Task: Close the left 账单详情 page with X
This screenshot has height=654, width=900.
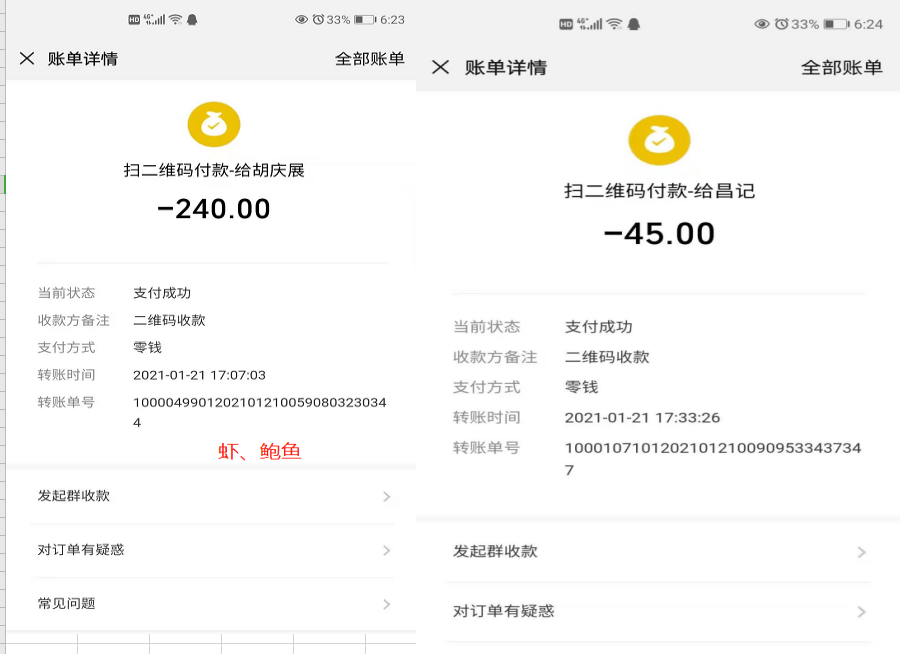Action: pyautogui.click(x=27, y=59)
